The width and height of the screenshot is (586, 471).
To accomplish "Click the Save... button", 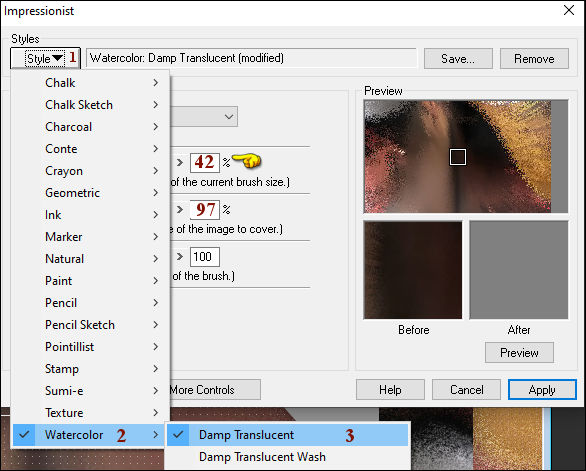I will coord(458,58).
